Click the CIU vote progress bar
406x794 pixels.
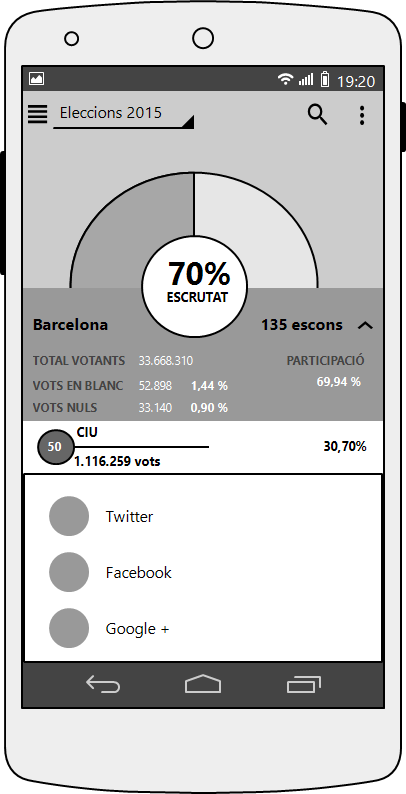click(x=141, y=447)
